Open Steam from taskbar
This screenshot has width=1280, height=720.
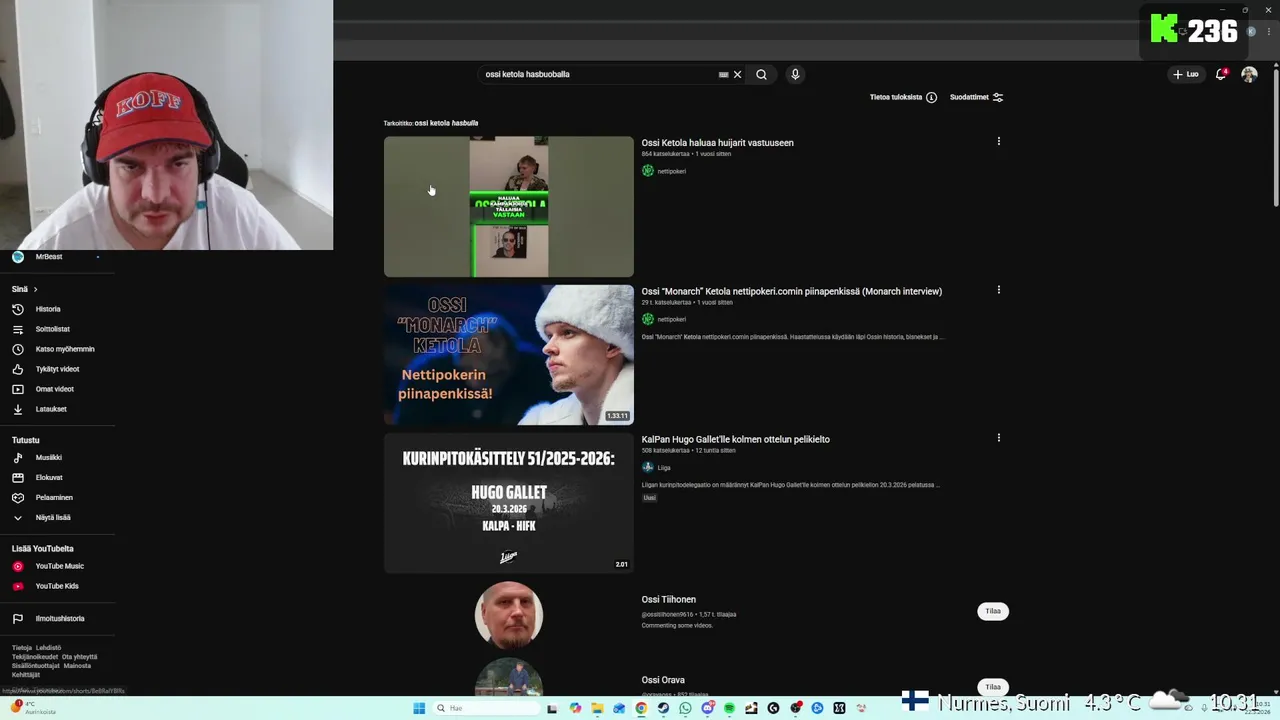tap(663, 708)
